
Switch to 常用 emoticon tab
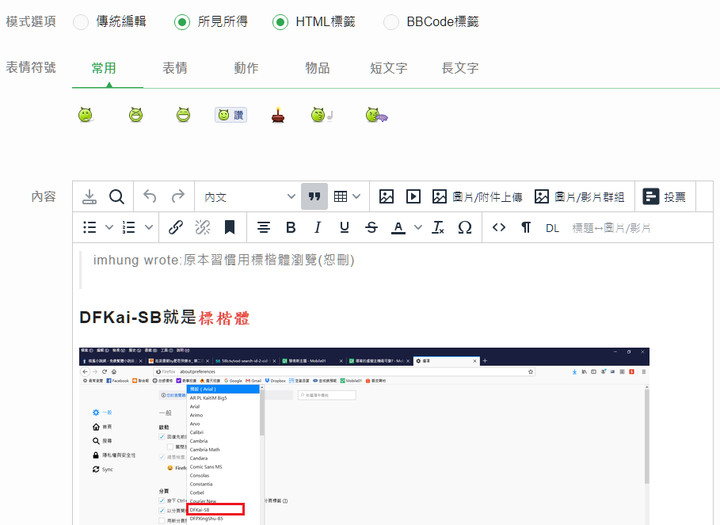point(104,68)
